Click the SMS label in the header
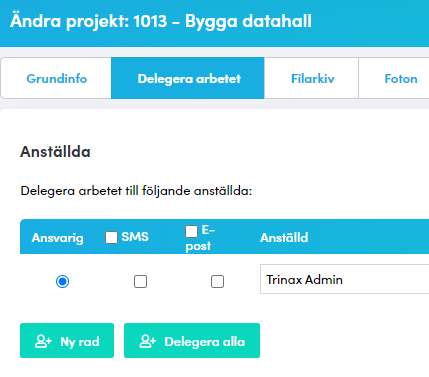 pos(135,237)
